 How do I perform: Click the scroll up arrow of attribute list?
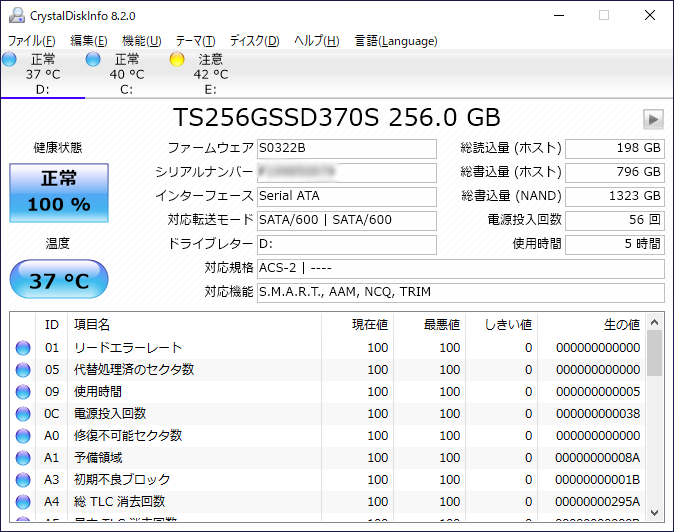click(x=654, y=322)
